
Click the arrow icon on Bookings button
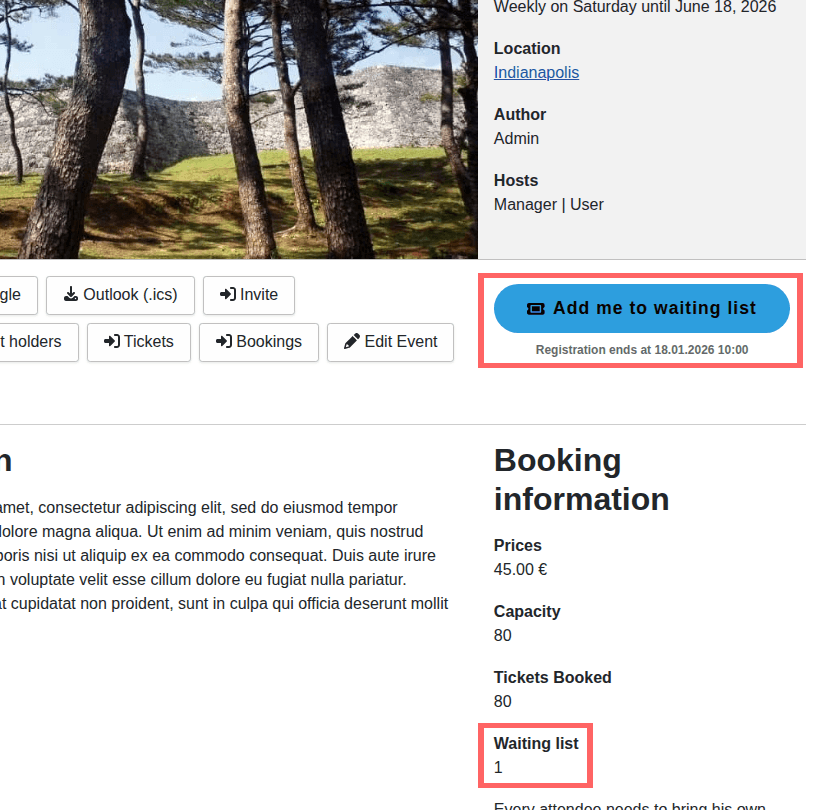[224, 342]
